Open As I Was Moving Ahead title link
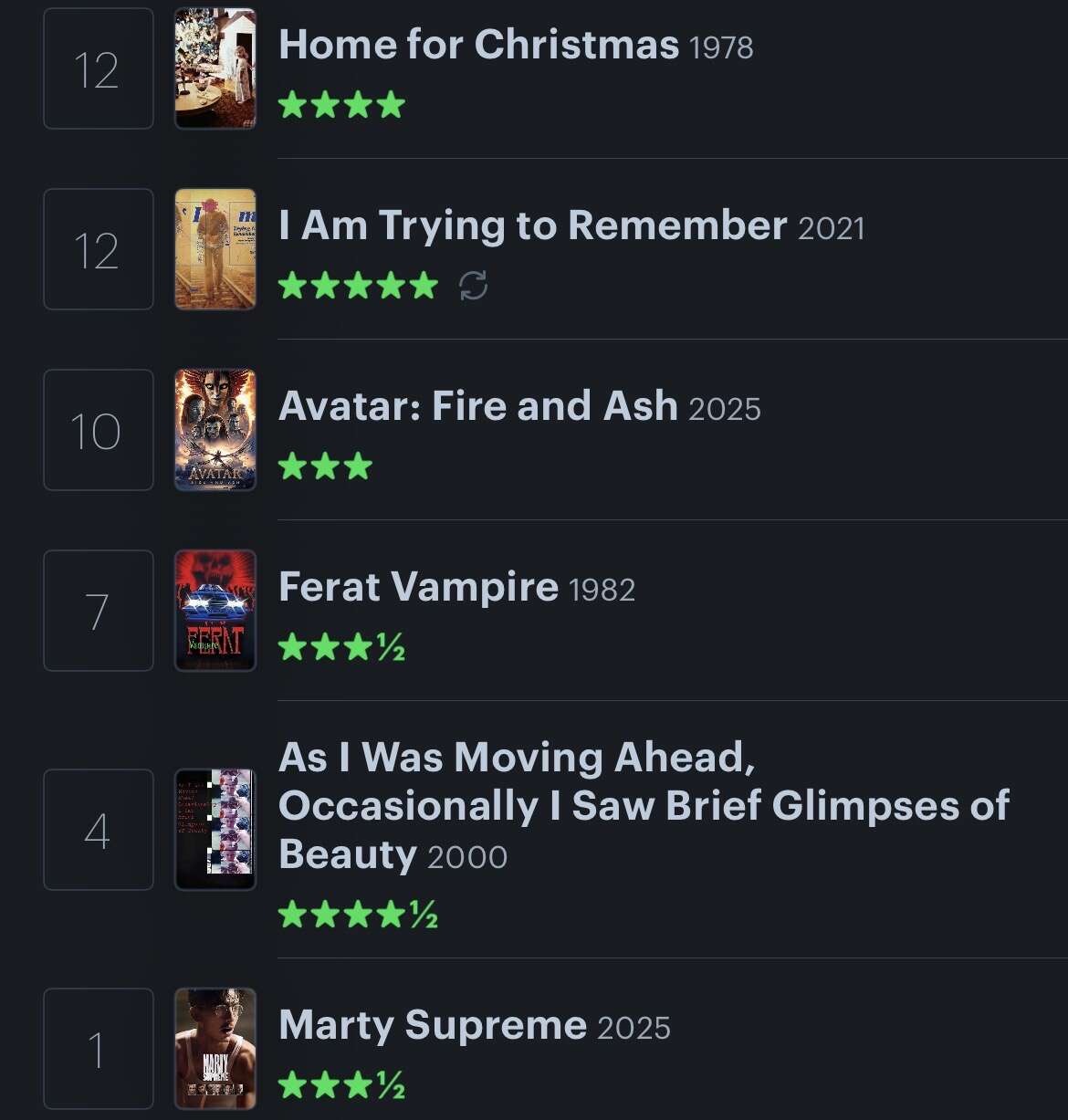This screenshot has width=1068, height=1120. coord(643,805)
